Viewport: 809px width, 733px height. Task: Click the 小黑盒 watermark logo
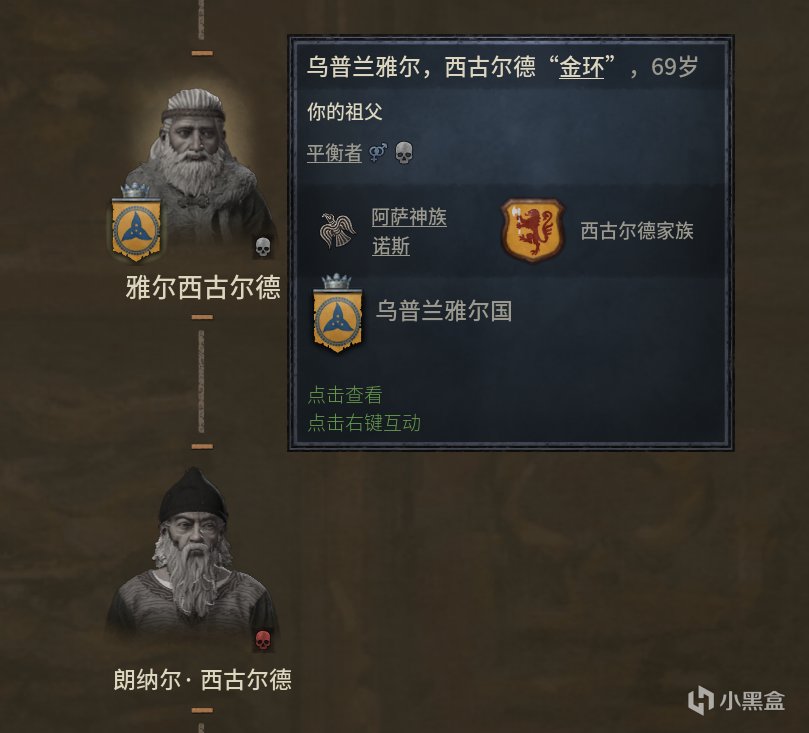[x=736, y=701]
